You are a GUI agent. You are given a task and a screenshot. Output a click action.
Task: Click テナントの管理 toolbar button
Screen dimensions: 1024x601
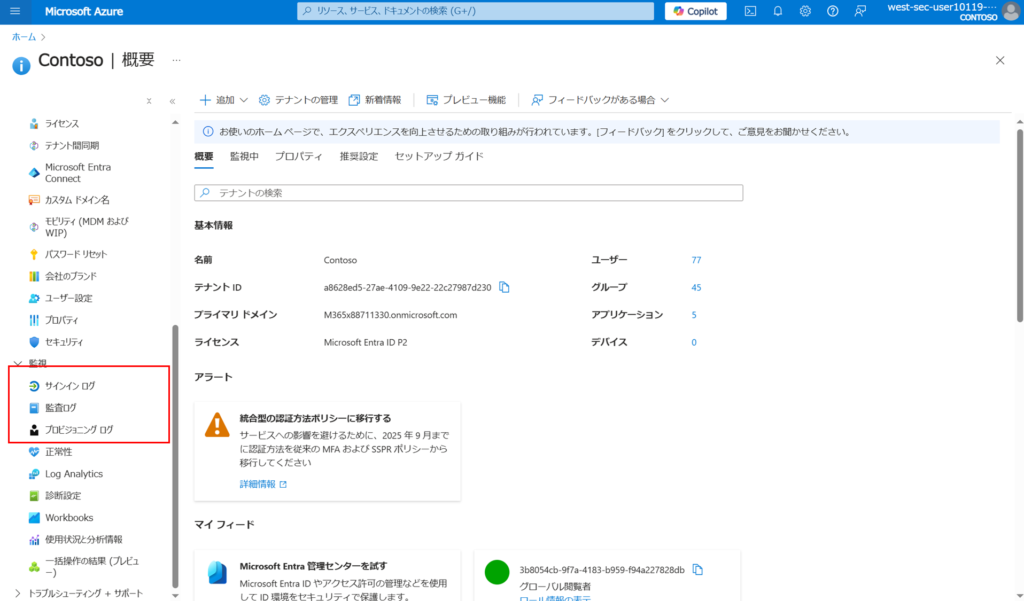tap(298, 100)
